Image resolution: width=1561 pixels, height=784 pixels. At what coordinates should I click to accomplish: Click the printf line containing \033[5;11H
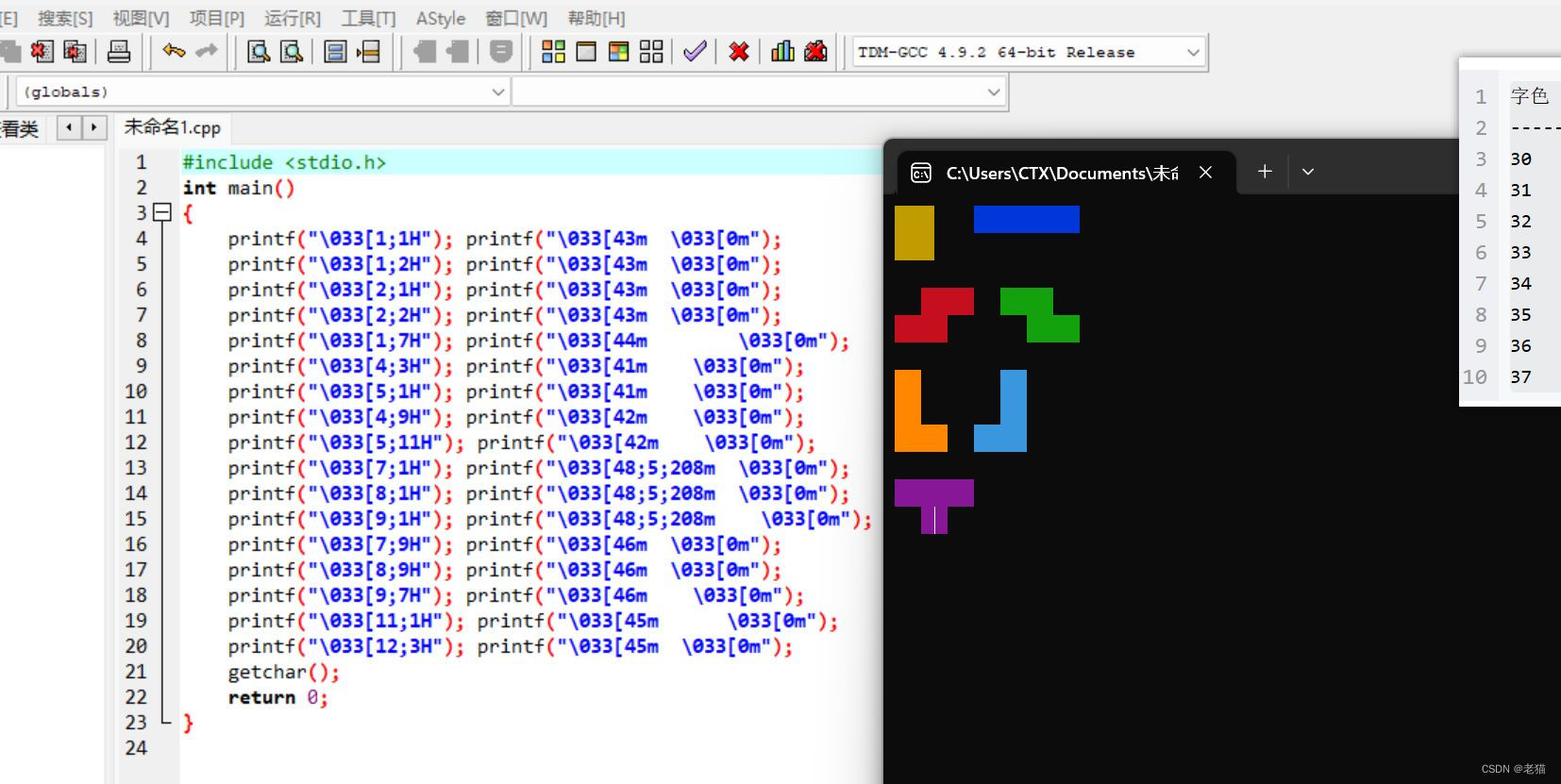(521, 442)
